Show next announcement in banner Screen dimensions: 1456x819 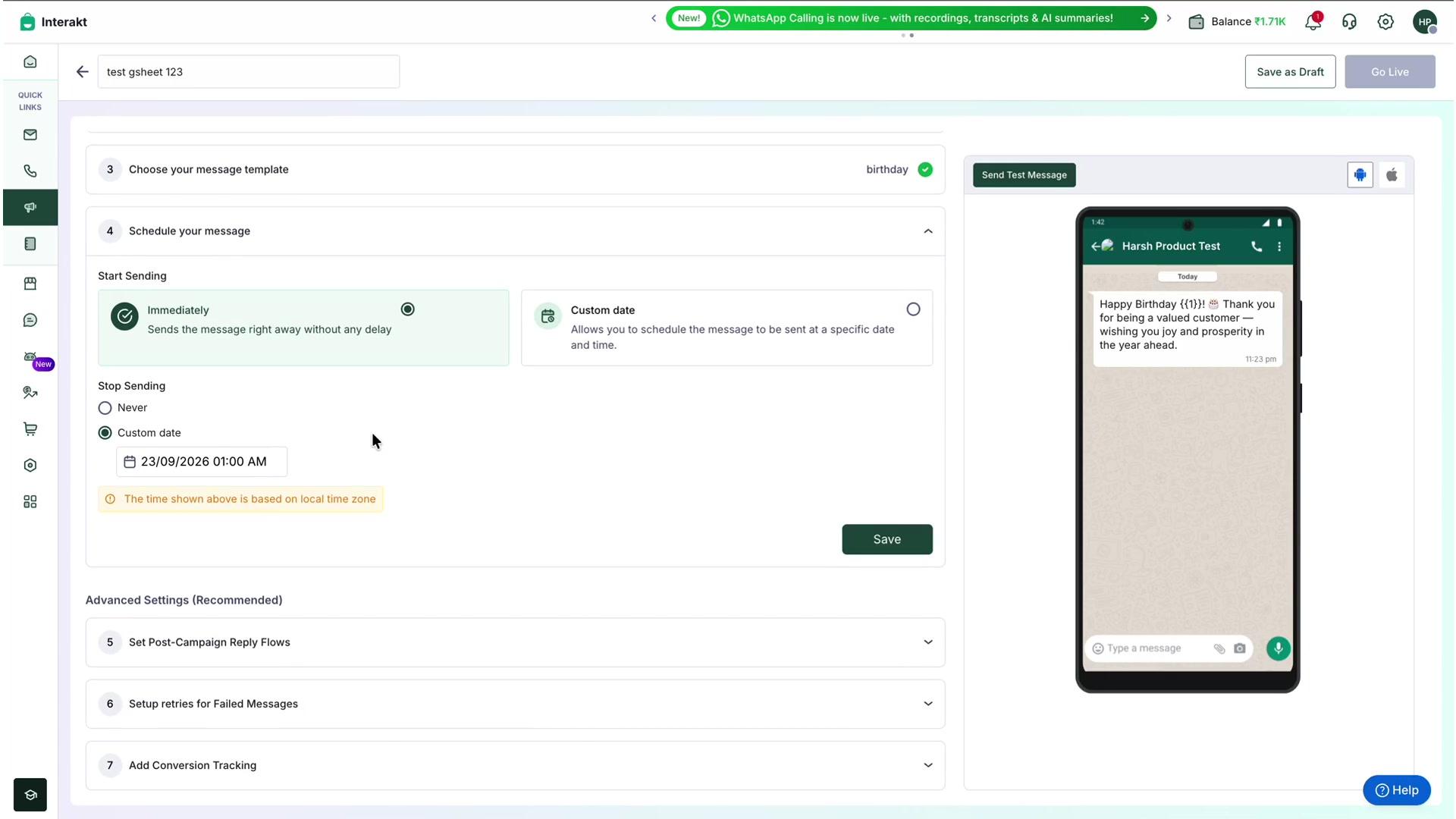click(1169, 18)
